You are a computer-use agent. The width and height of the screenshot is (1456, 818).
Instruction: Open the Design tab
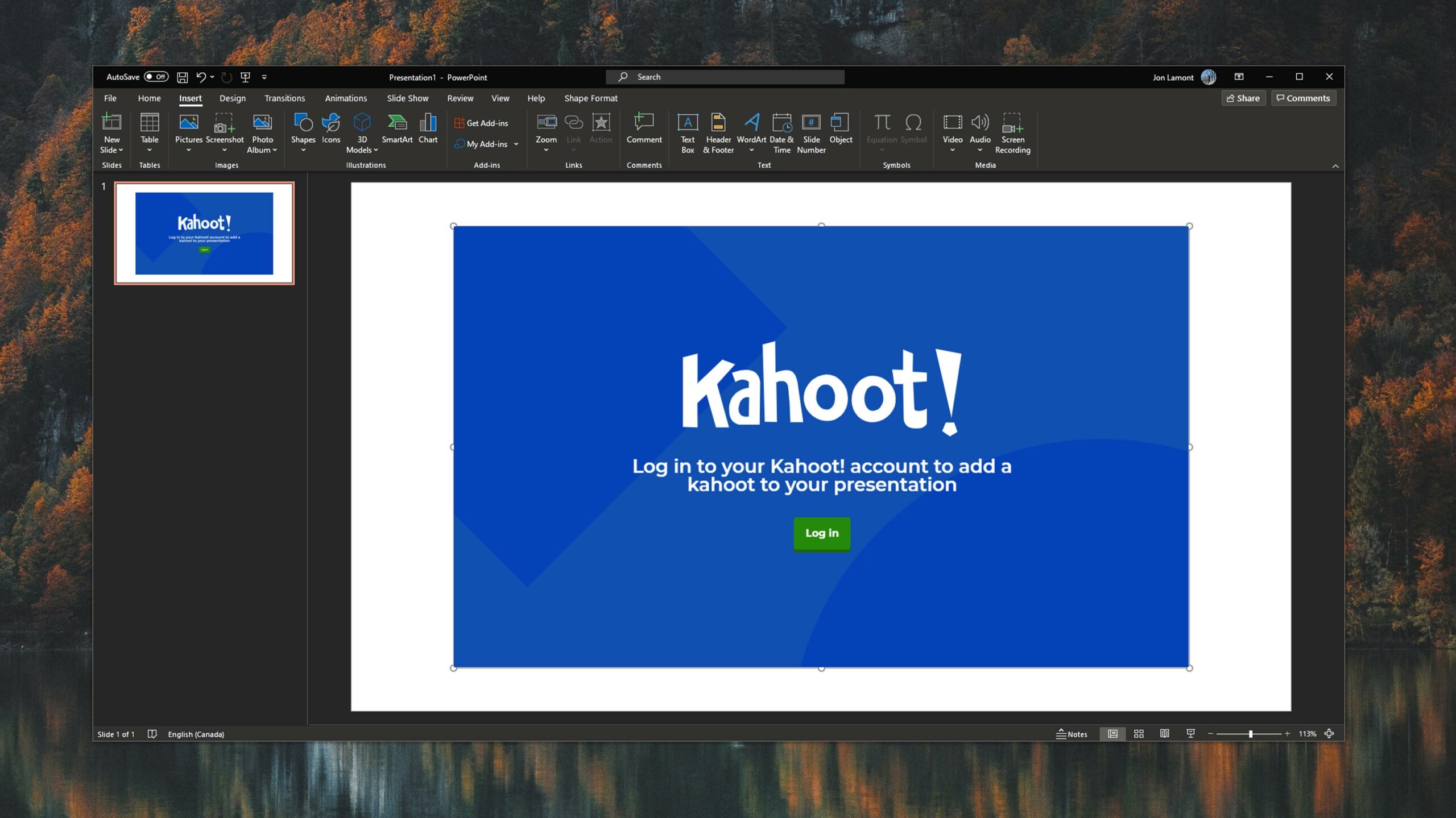[232, 98]
